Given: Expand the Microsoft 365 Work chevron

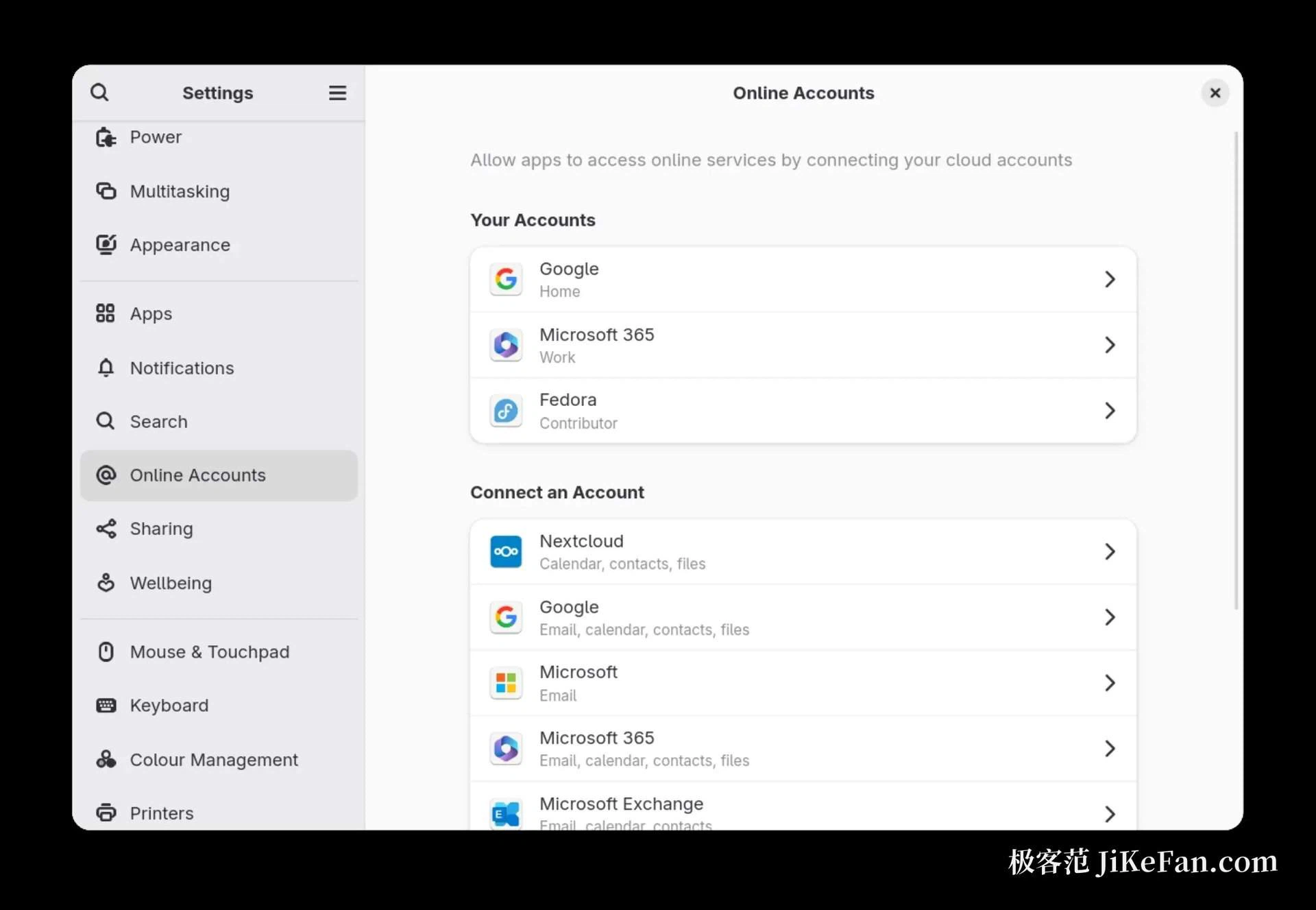Looking at the screenshot, I should (1110, 345).
